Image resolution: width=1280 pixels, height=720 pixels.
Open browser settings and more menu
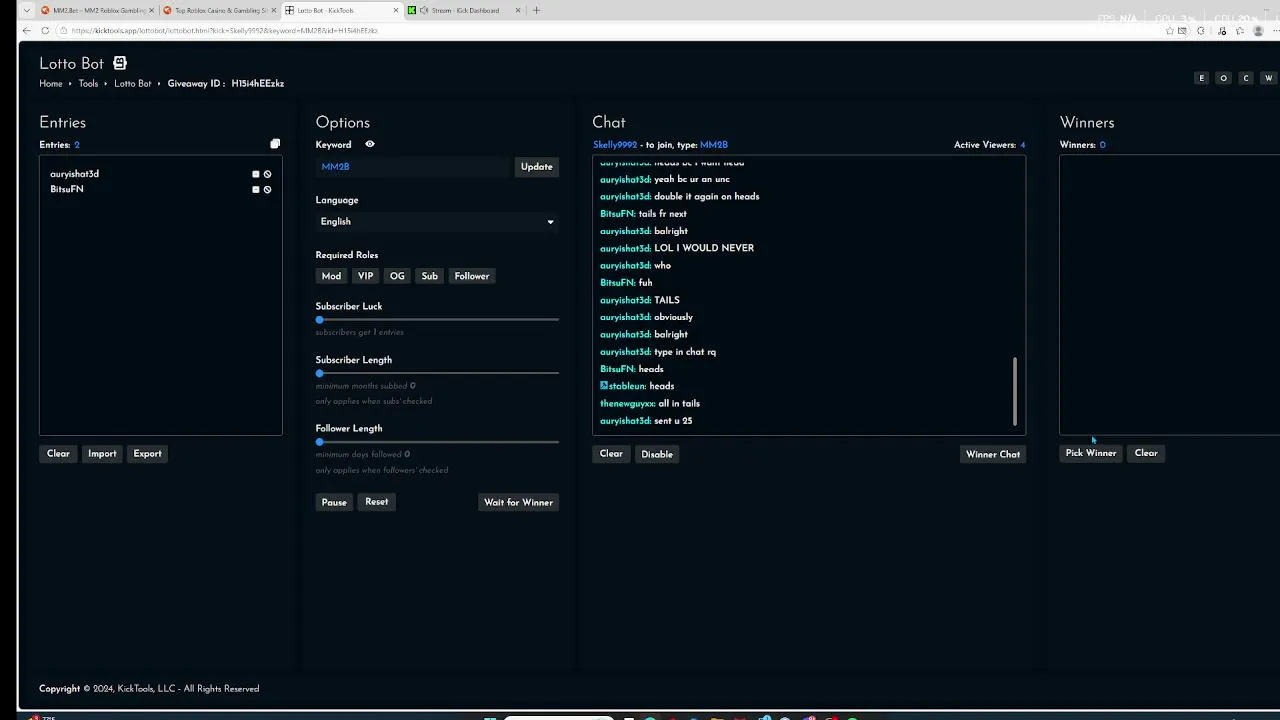pyautogui.click(x=1274, y=31)
